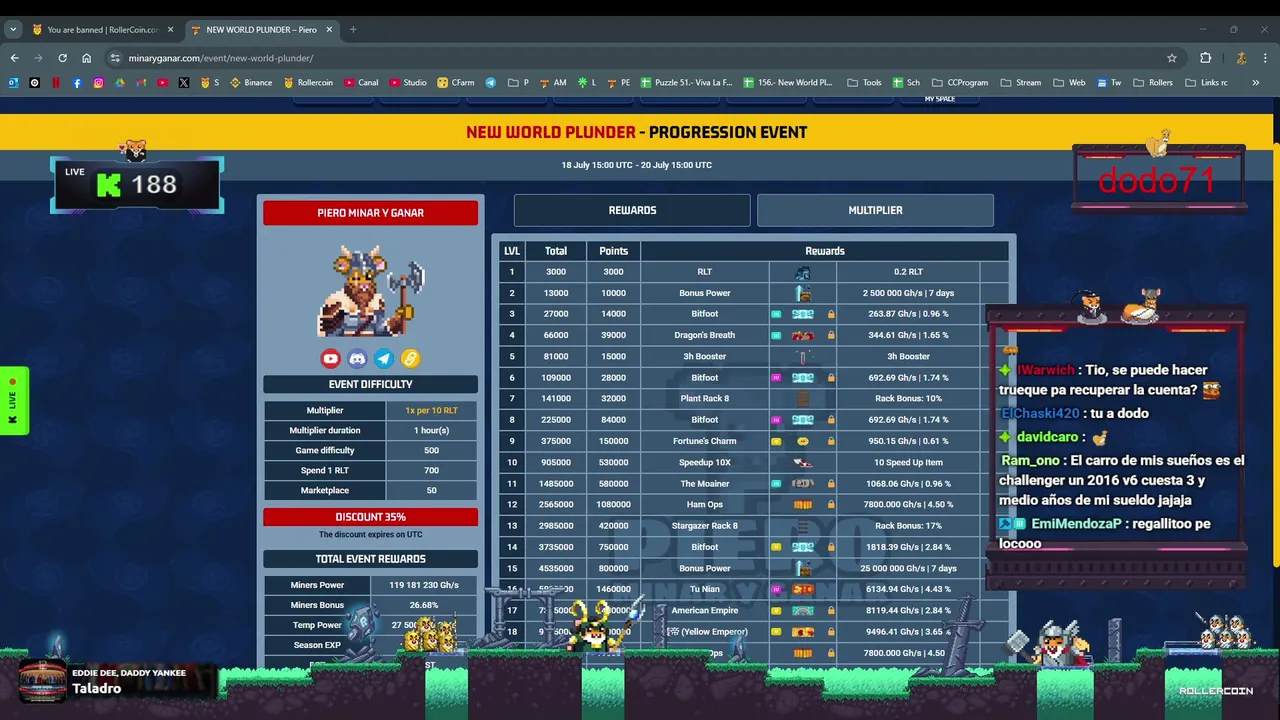Click the DISCOUNT 35% banner

tap(370, 517)
